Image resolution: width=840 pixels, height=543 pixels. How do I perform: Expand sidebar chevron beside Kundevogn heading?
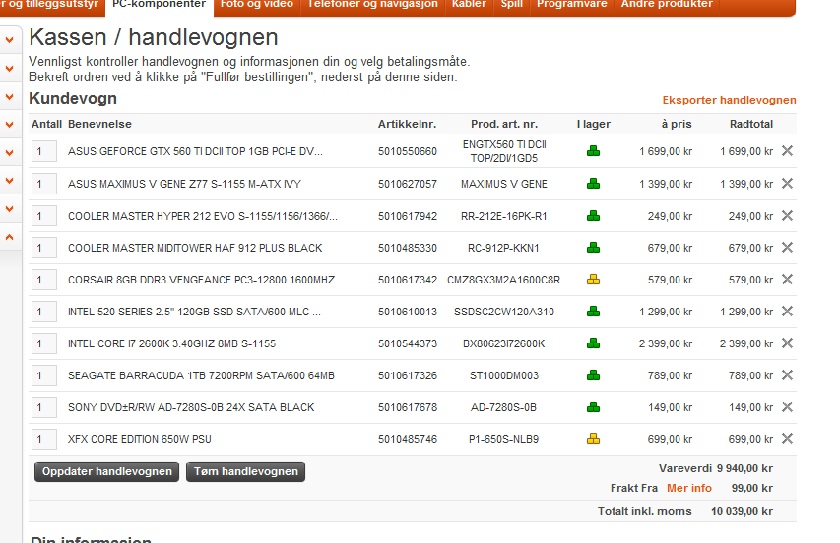point(10,97)
